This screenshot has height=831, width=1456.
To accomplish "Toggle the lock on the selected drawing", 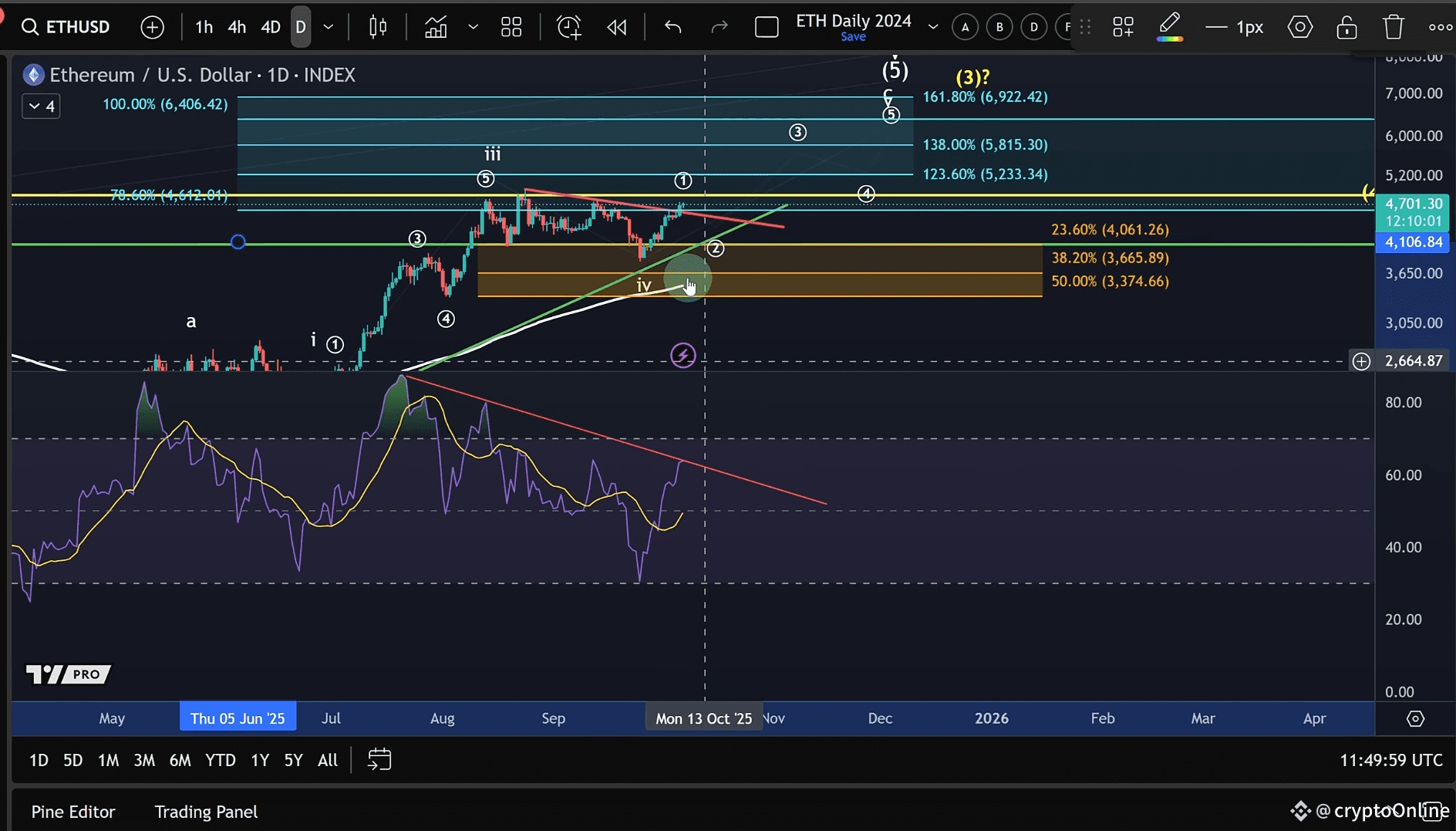I will click(1347, 27).
